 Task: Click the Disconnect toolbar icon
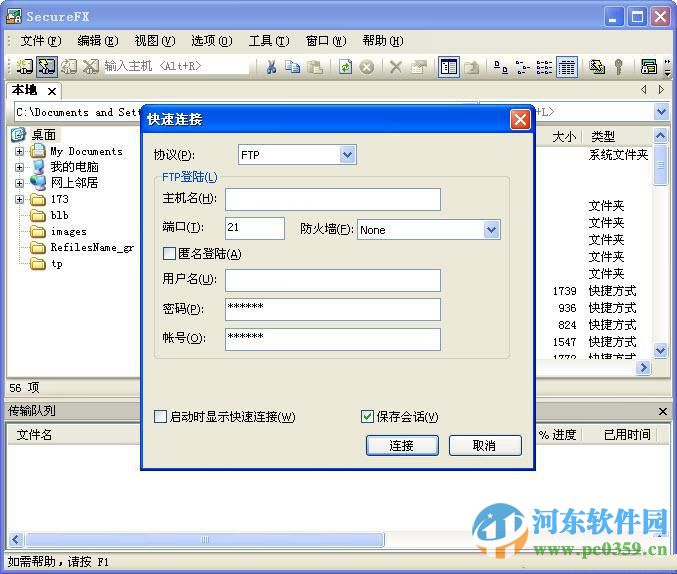pyautogui.click(x=91, y=67)
